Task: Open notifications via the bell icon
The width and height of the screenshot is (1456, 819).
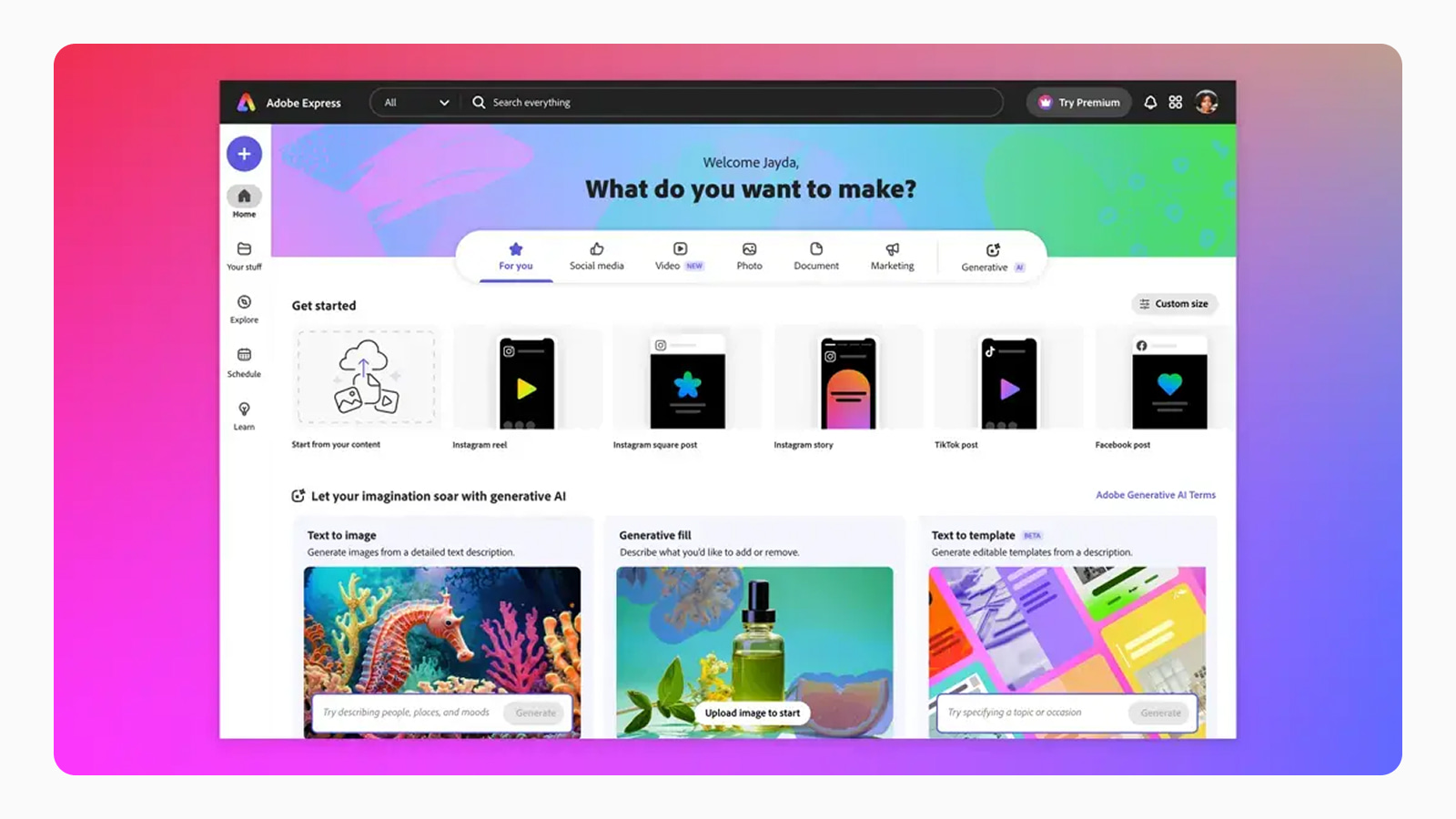Action: [1150, 102]
